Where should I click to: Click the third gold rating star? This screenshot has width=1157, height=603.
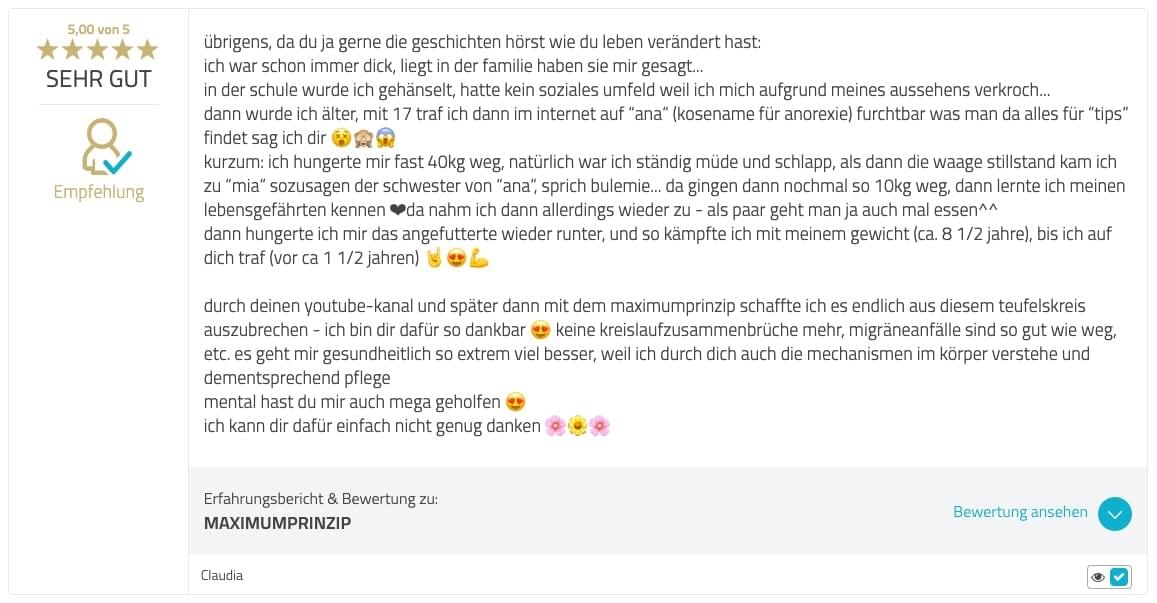click(x=97, y=49)
